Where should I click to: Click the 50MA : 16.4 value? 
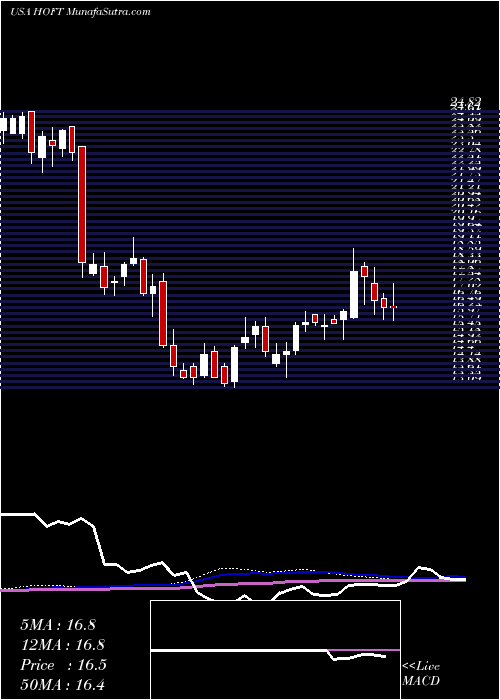point(63,685)
